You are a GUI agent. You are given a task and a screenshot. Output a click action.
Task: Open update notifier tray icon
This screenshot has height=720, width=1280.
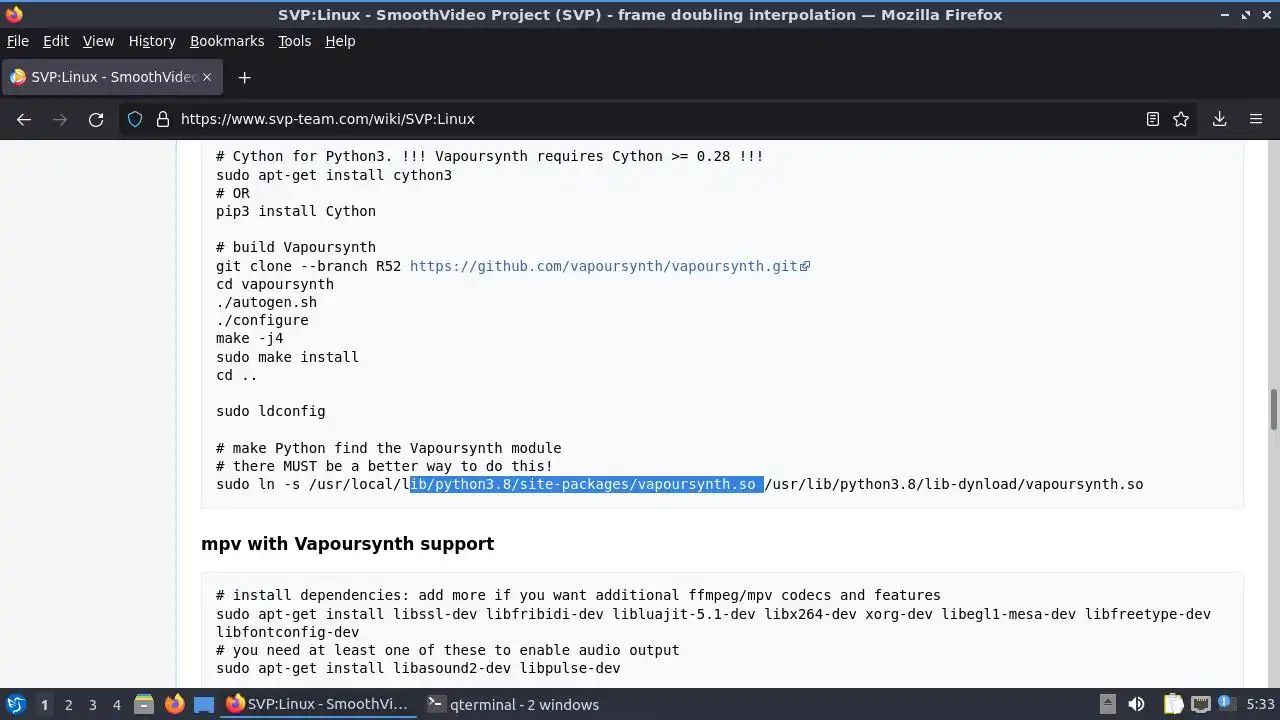[1228, 705]
